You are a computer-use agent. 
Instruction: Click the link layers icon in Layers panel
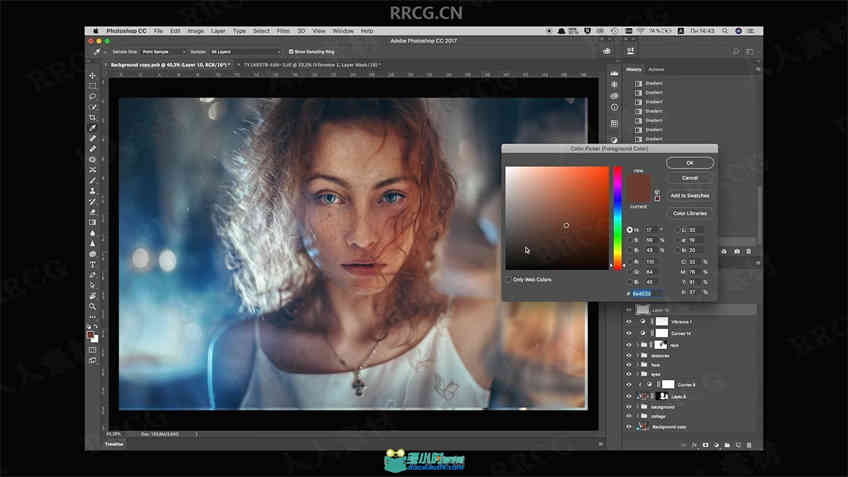(684, 445)
